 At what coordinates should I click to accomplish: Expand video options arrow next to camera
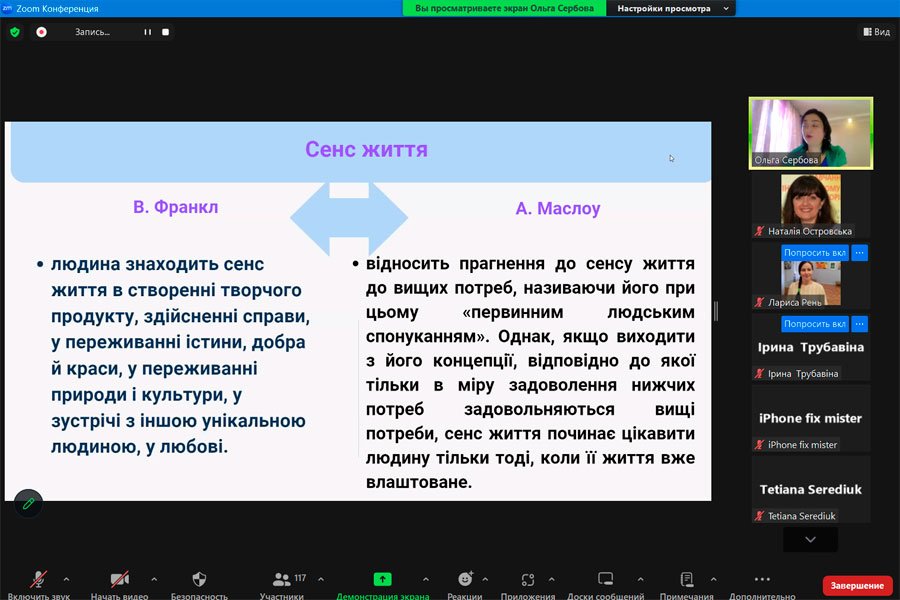point(154,579)
